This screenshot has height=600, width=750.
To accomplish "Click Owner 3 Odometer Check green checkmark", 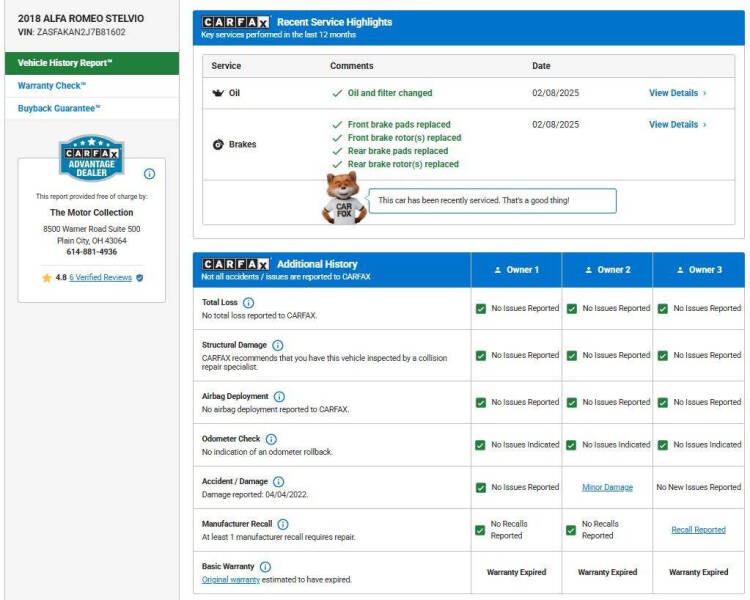I will click(662, 445).
